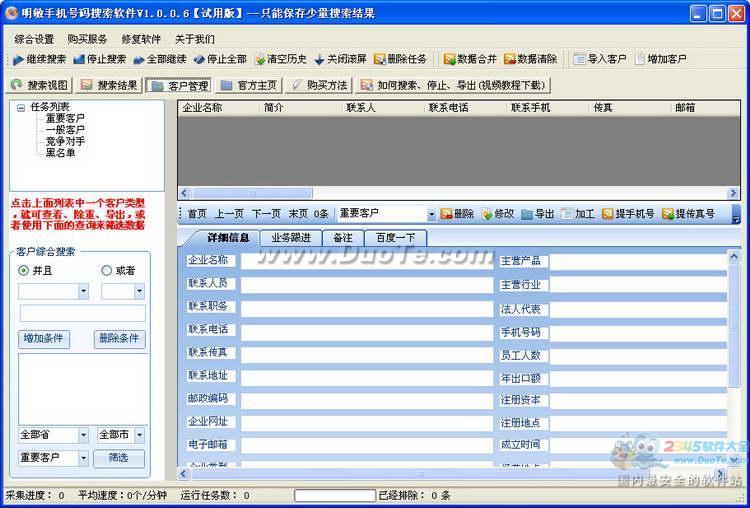Go to 上一页 of records
The image size is (750, 508).
point(229,214)
